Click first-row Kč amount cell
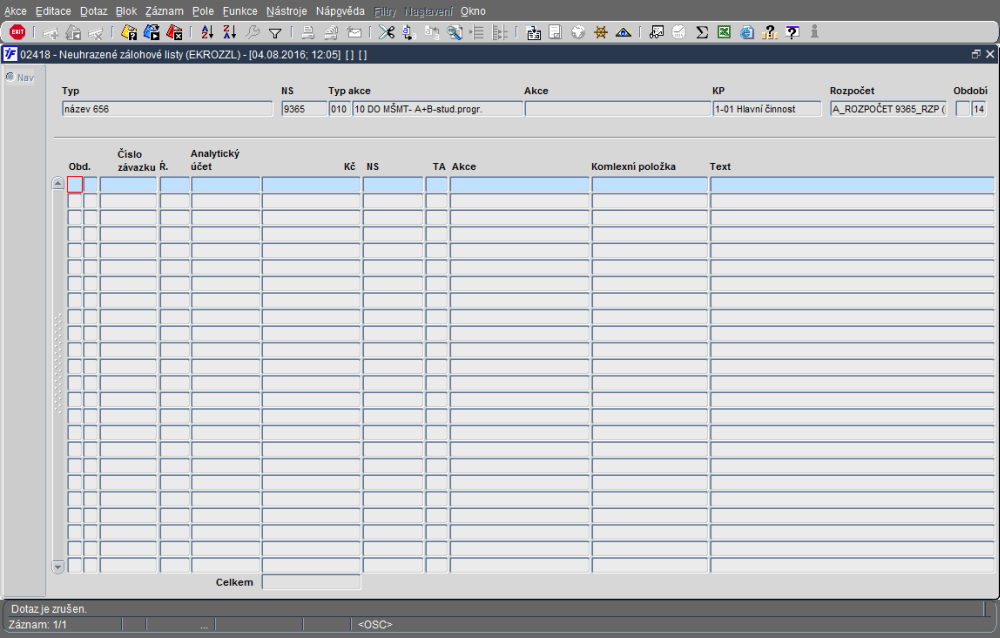This screenshot has height=638, width=1000. click(x=311, y=184)
